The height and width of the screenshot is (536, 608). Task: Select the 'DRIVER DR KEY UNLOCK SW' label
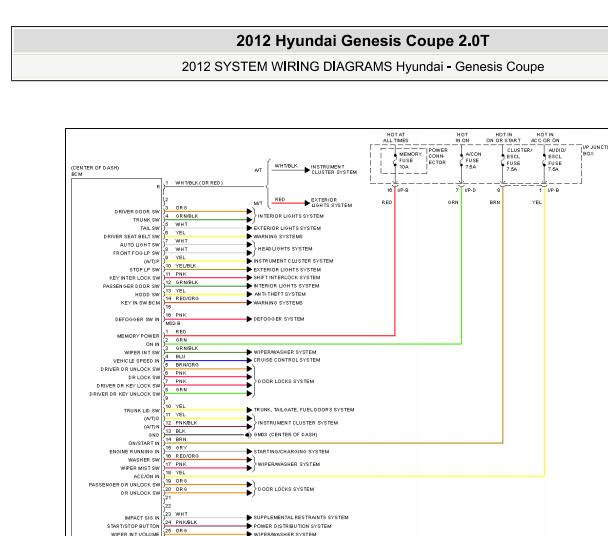124,394
